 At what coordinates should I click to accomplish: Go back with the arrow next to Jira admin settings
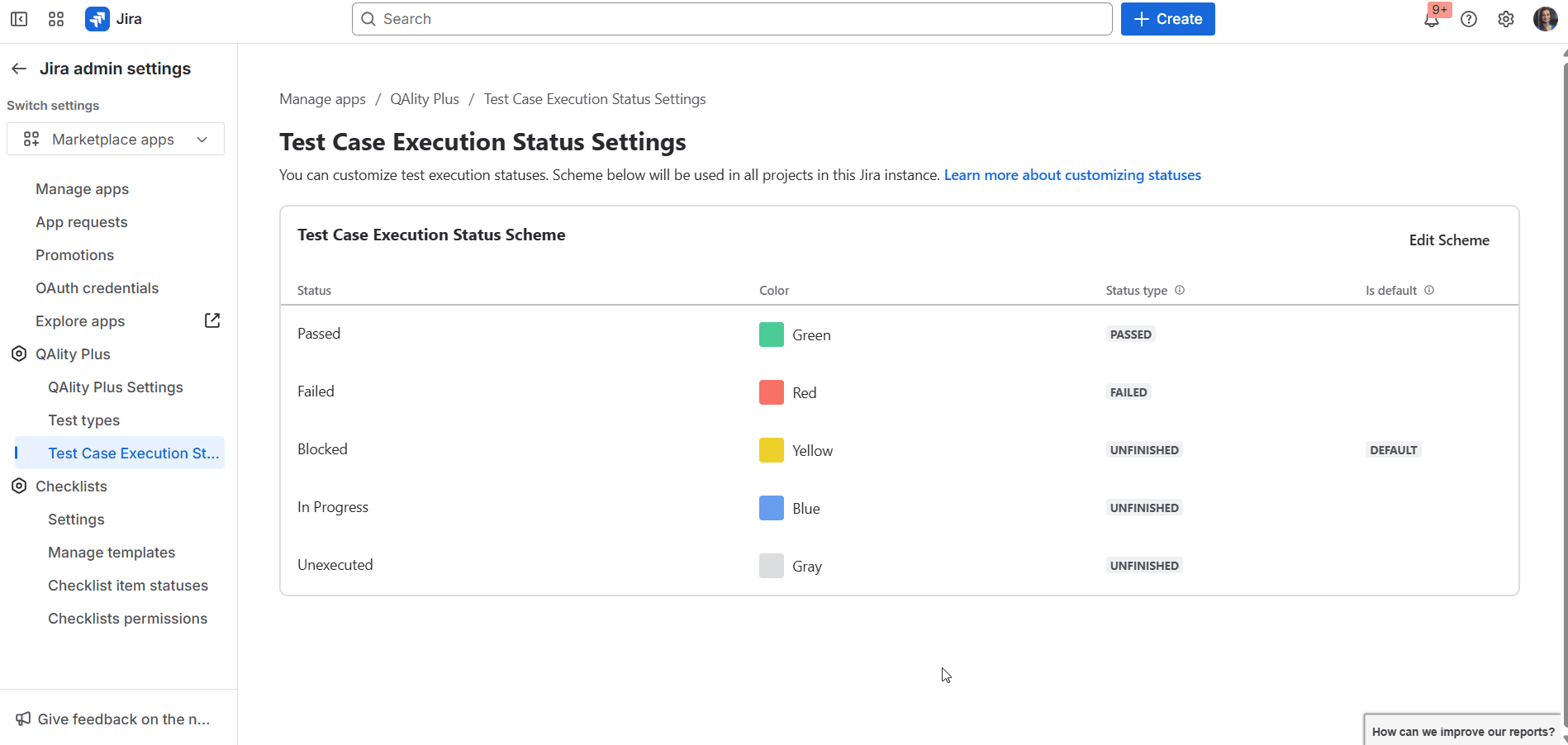[x=19, y=69]
